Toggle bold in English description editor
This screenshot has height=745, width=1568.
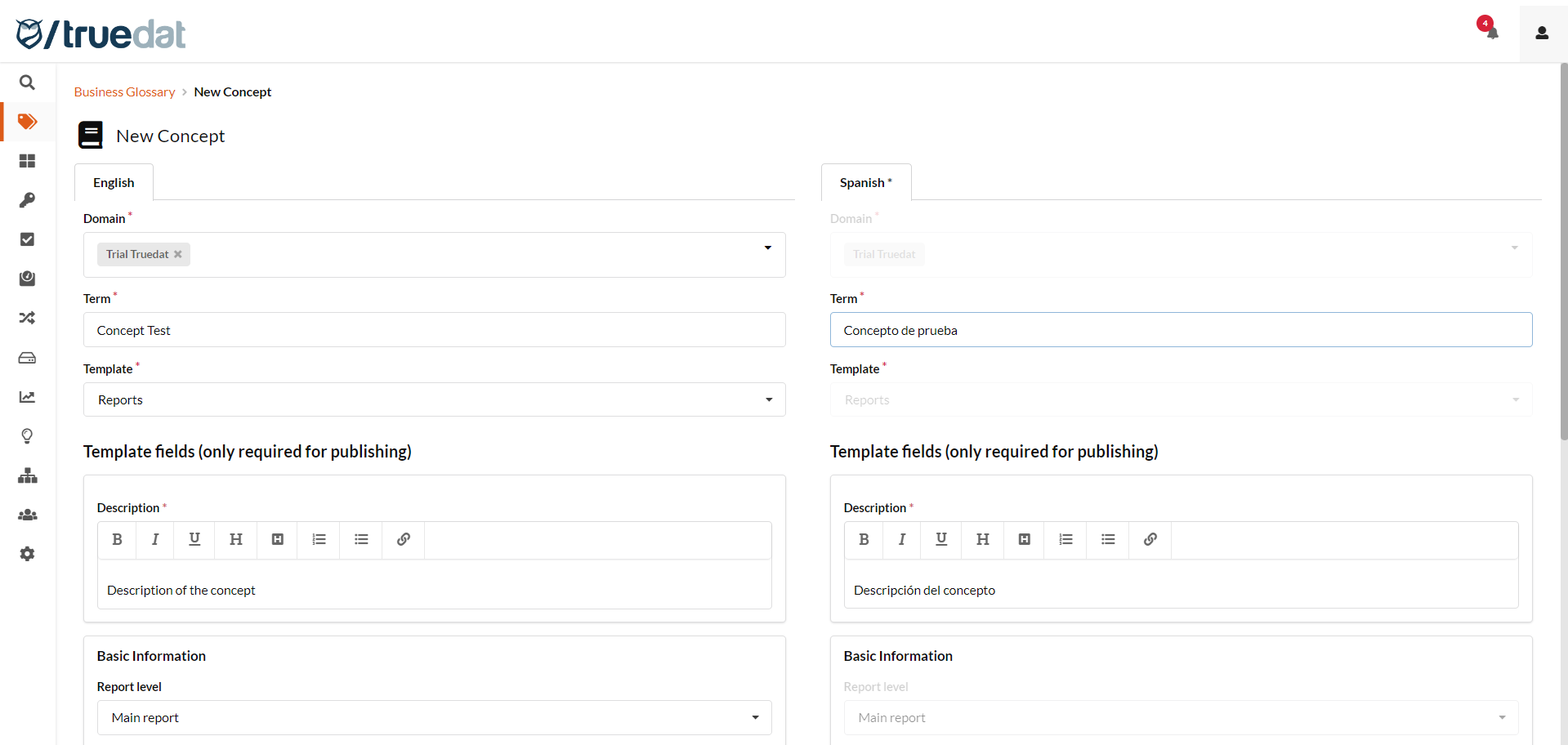click(118, 539)
